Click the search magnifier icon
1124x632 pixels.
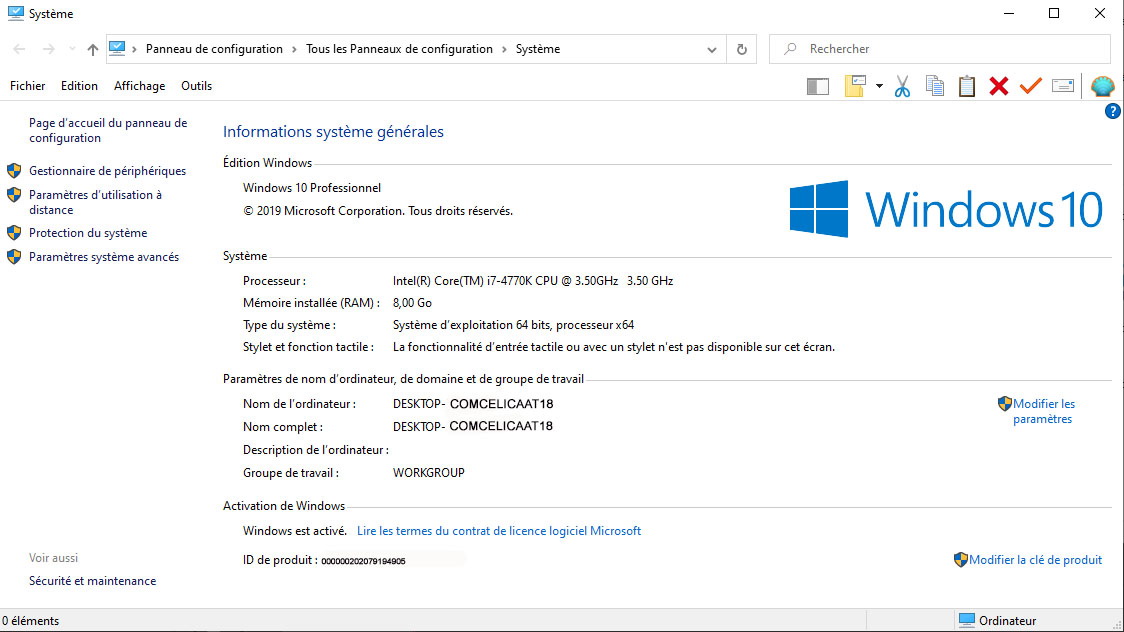point(790,49)
